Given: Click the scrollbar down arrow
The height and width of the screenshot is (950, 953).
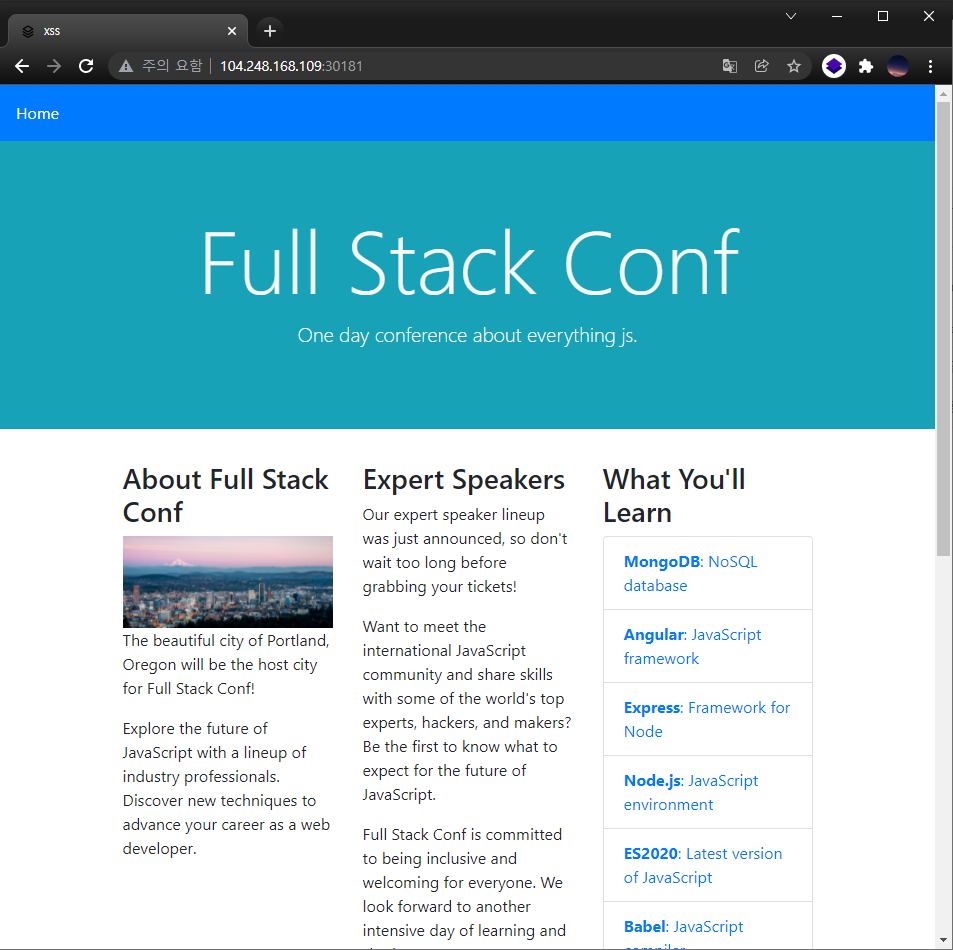Looking at the screenshot, I should tap(943, 941).
